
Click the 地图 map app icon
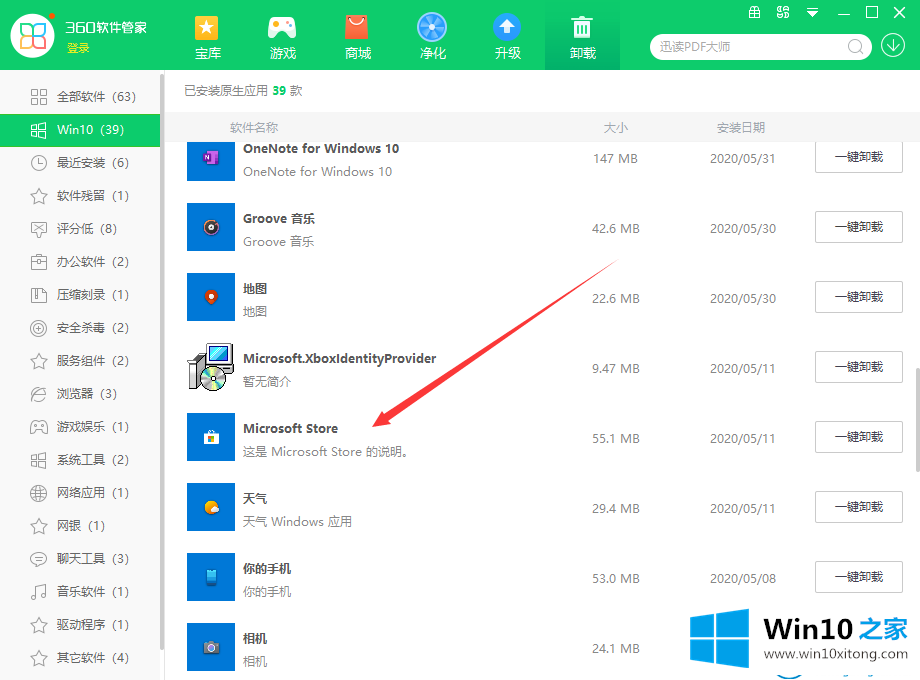(x=211, y=297)
